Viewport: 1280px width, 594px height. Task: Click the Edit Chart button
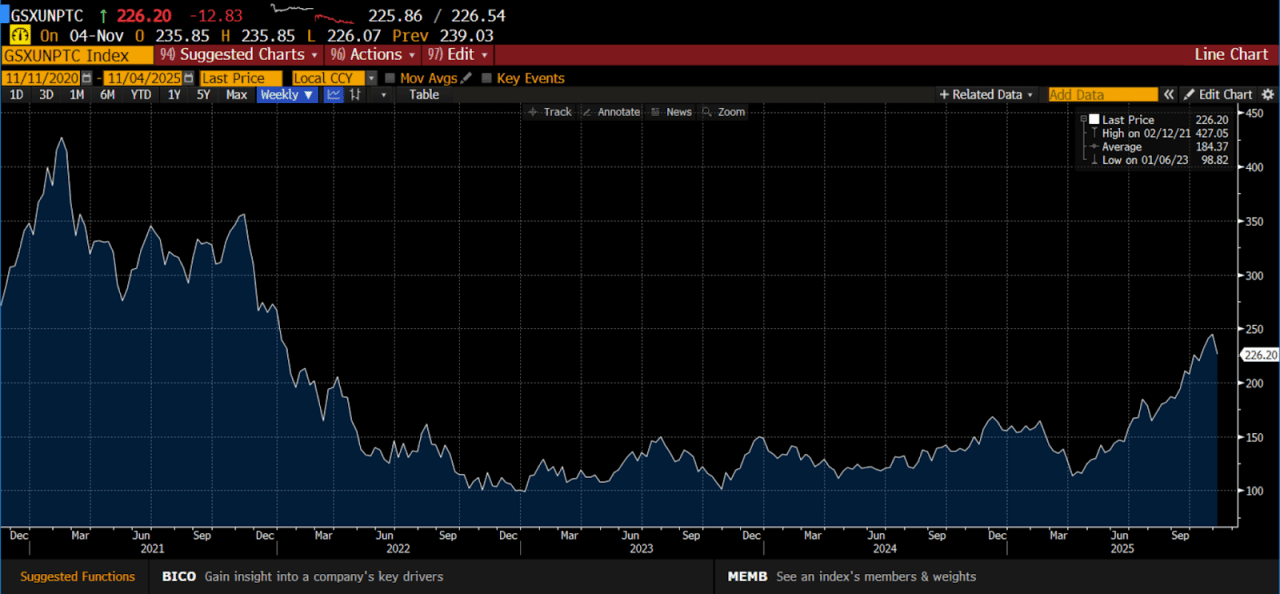[1217, 95]
